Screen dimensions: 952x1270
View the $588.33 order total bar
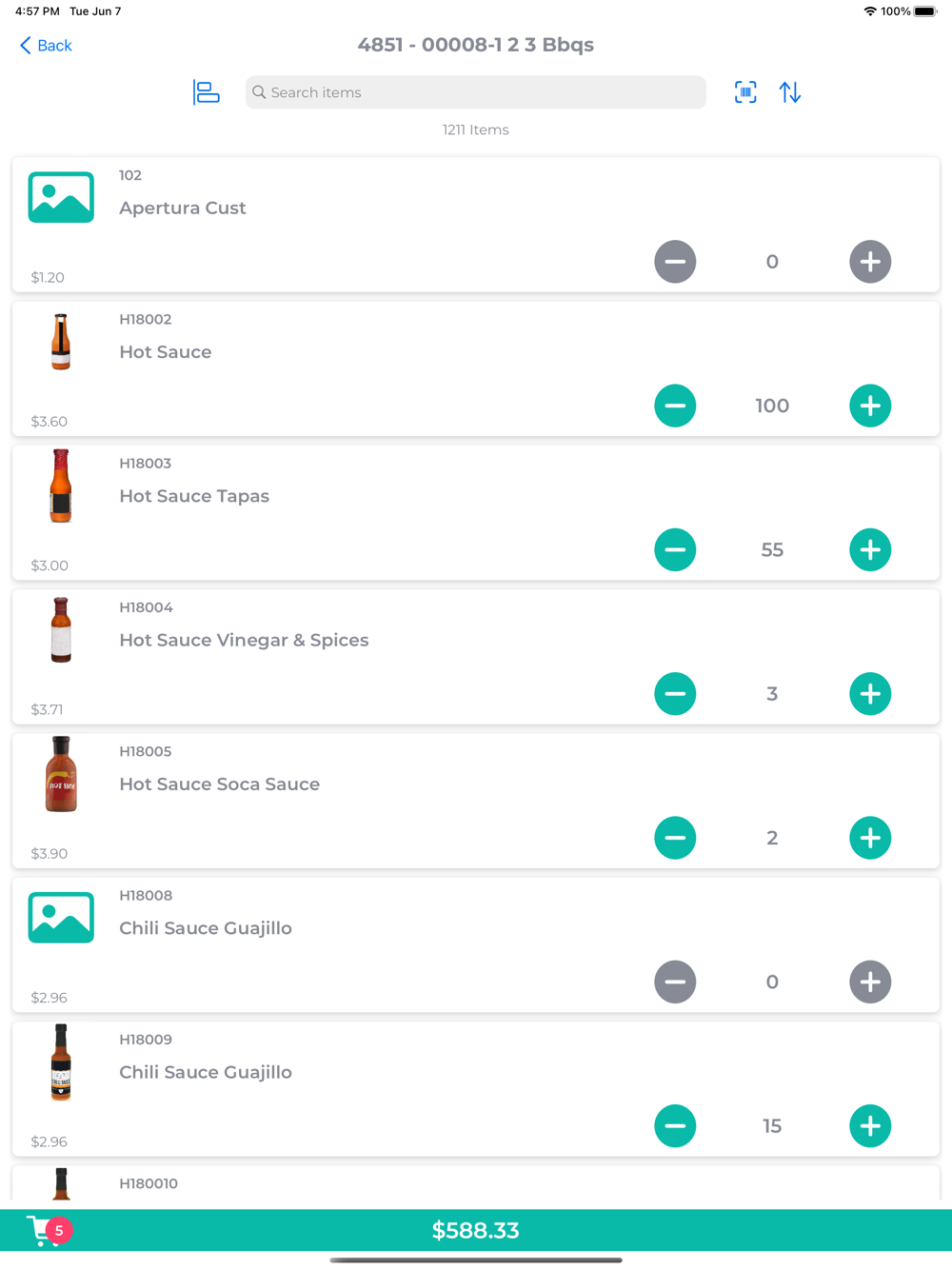(x=476, y=1230)
